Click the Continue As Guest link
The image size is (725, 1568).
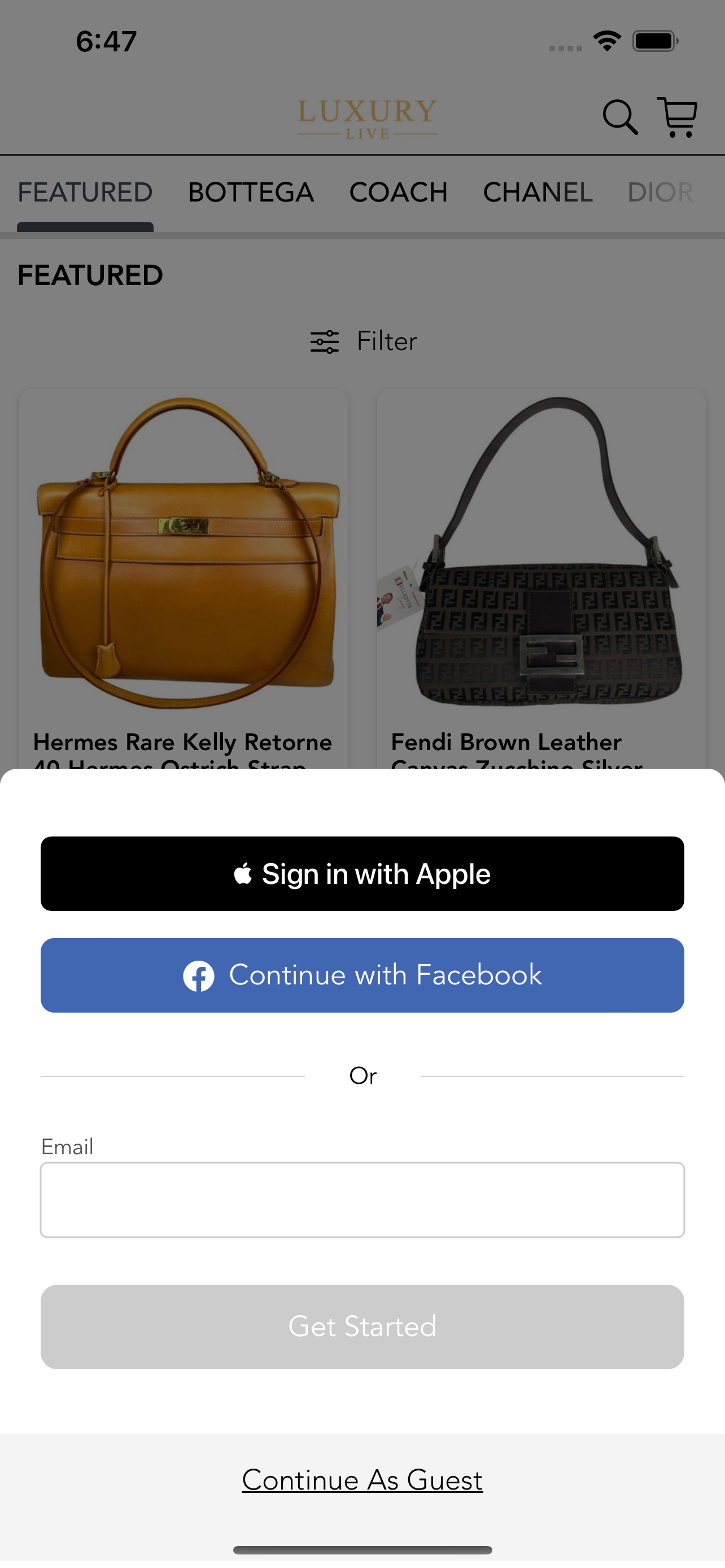(x=362, y=1481)
